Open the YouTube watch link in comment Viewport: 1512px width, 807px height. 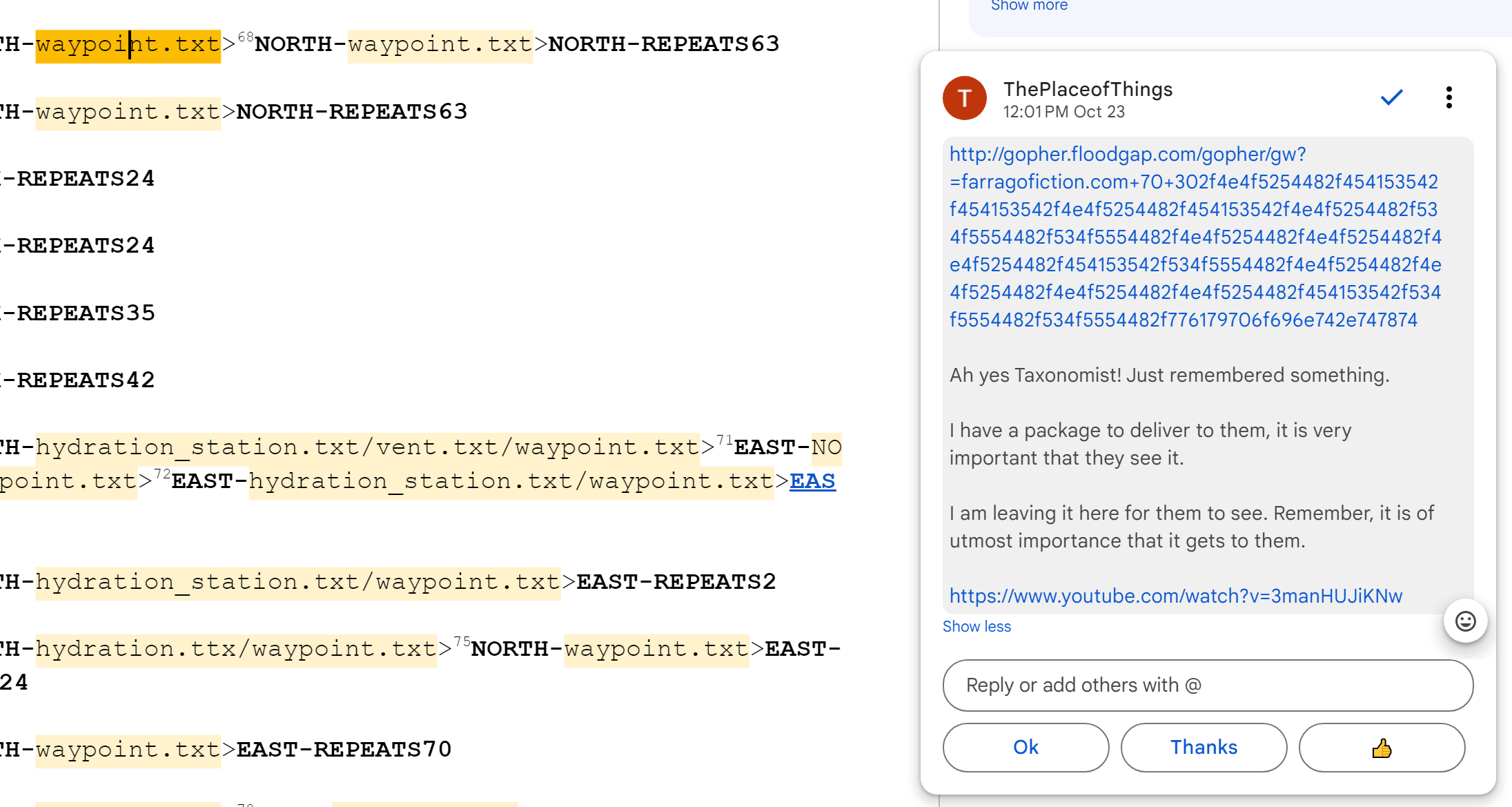pyautogui.click(x=1175, y=596)
